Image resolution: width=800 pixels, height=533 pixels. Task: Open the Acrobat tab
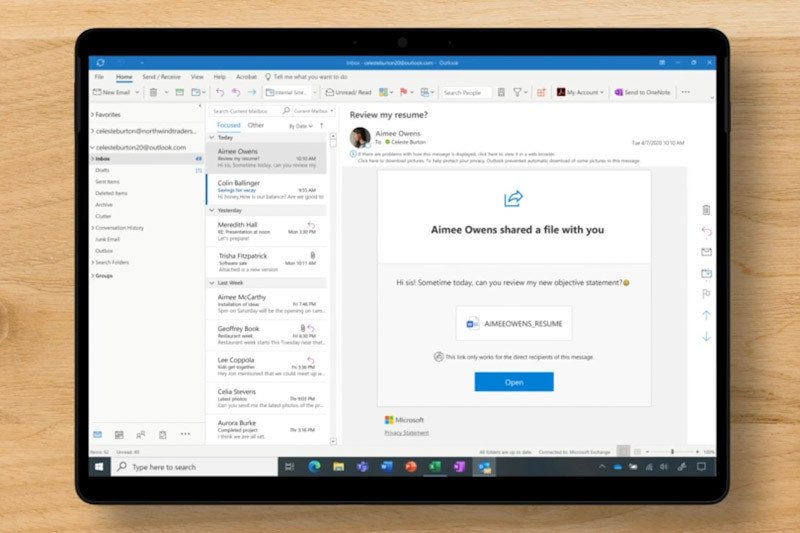(246, 77)
